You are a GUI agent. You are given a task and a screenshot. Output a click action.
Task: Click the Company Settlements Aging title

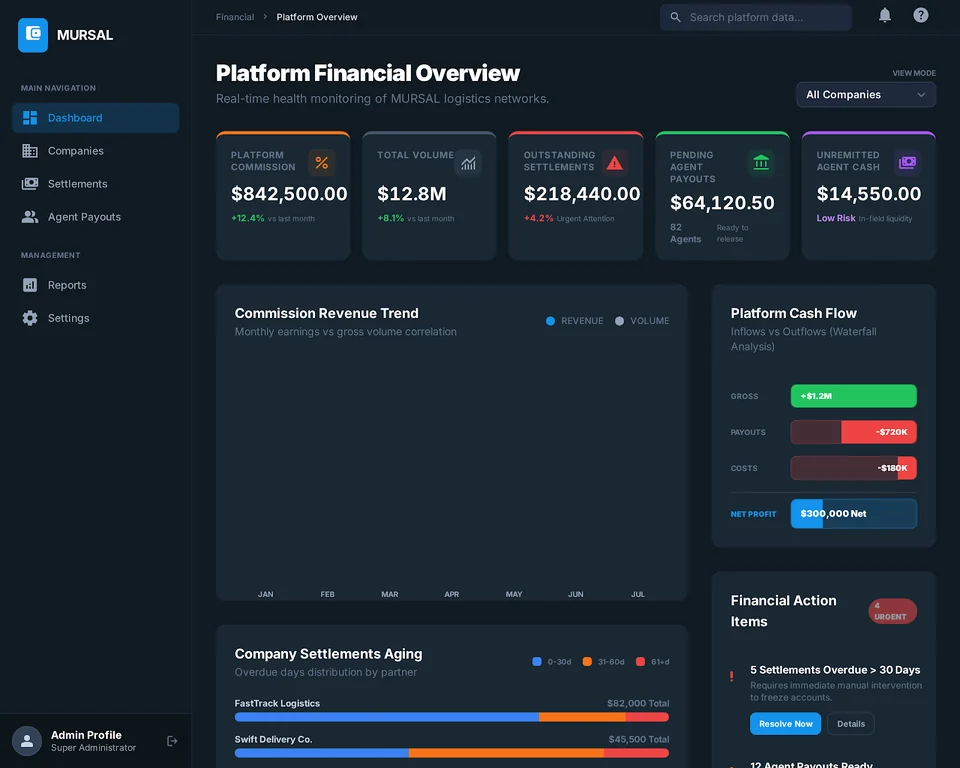click(328, 653)
